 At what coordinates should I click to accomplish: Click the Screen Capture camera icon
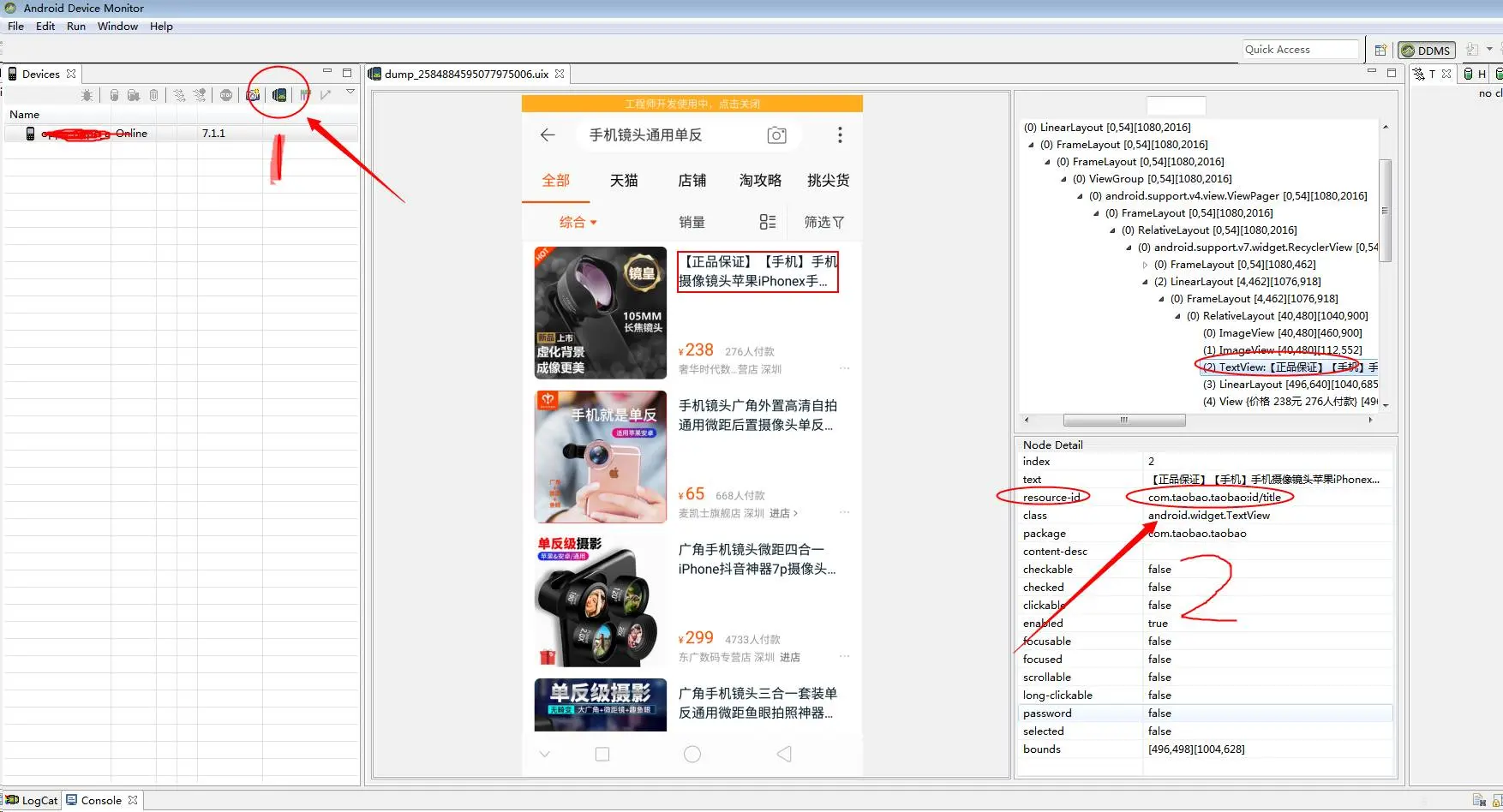coord(254,95)
